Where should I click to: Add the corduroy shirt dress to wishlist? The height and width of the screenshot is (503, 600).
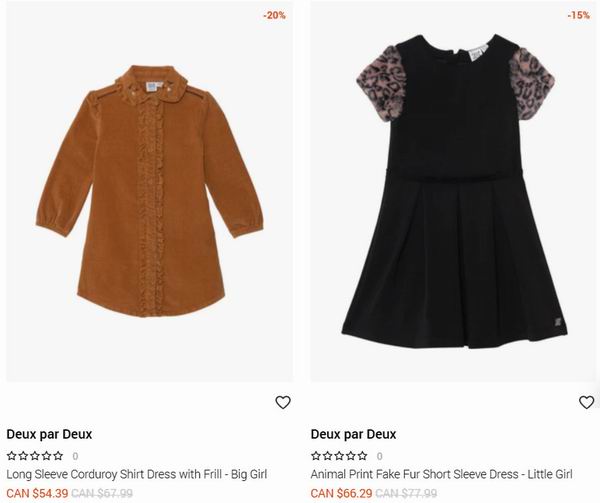coord(283,402)
